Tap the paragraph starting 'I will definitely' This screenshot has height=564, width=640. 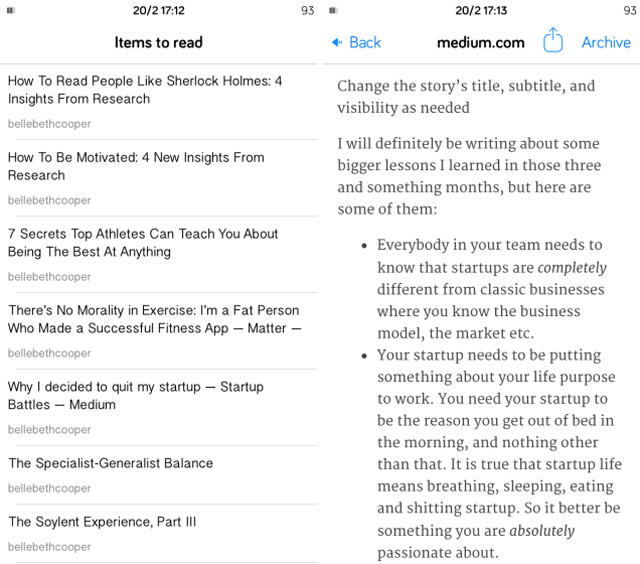469,176
